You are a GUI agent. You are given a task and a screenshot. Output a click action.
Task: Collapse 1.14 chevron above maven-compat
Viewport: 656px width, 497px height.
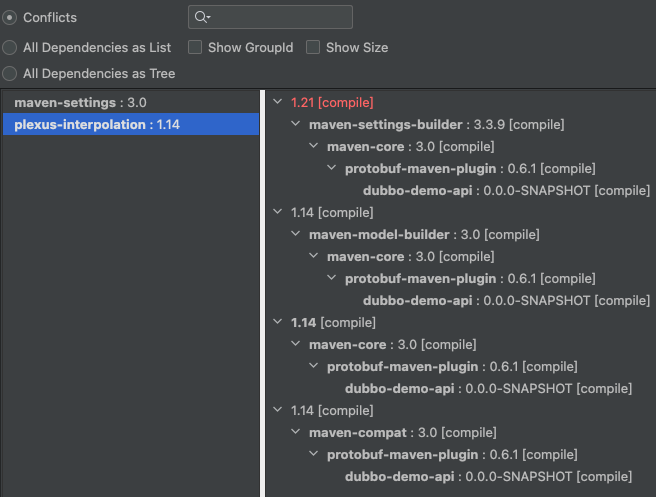tap(277, 410)
